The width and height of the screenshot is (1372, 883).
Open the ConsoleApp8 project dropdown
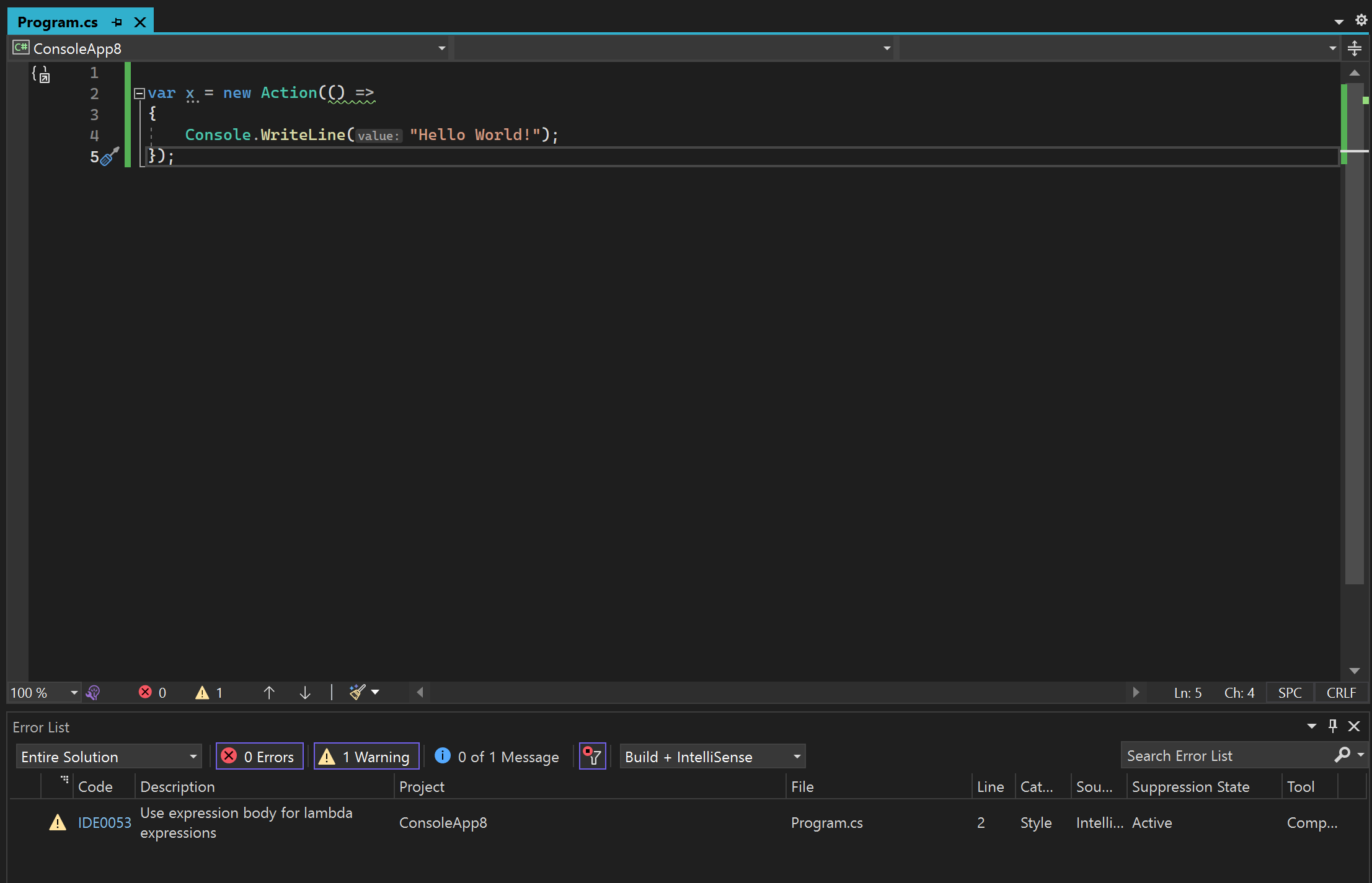[229, 48]
